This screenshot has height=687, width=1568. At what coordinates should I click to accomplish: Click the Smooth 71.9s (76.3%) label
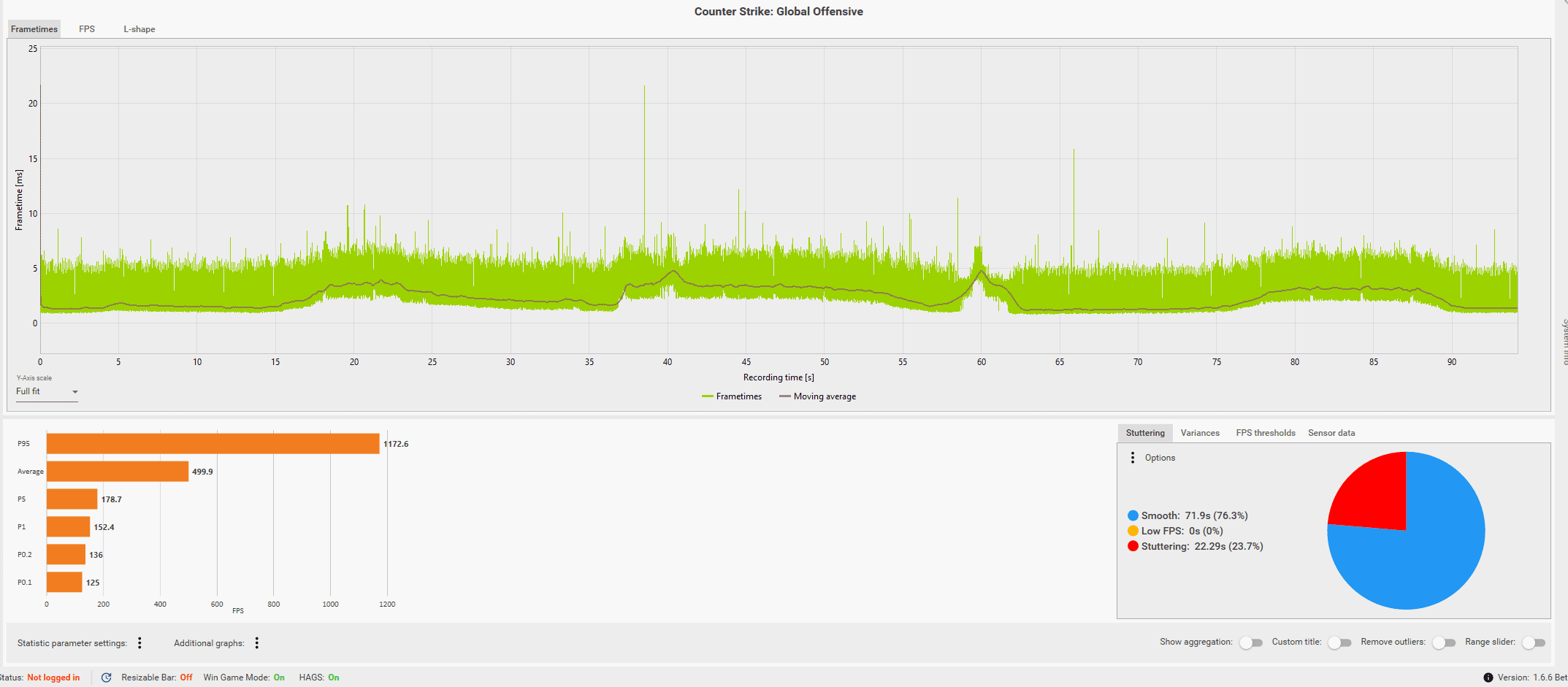[1195, 515]
